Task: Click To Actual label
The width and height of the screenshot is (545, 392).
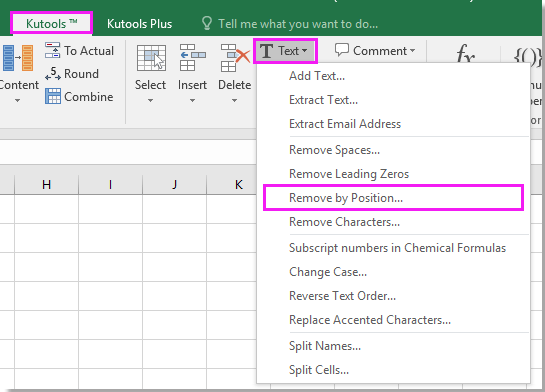Action: tap(89, 51)
